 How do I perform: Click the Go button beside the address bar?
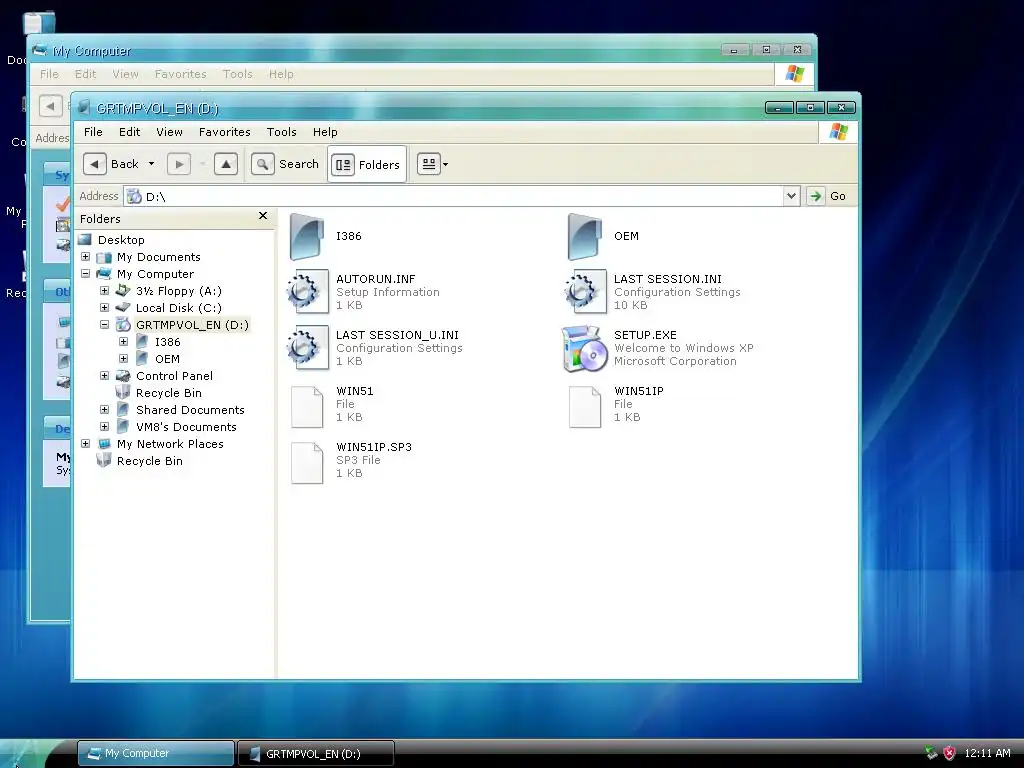tap(828, 196)
